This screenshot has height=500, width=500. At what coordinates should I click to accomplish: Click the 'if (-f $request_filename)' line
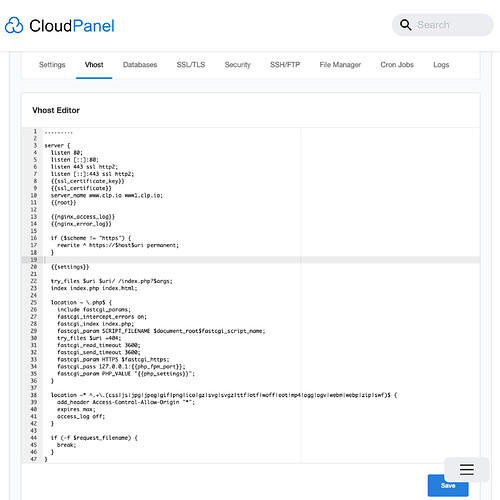(94, 438)
